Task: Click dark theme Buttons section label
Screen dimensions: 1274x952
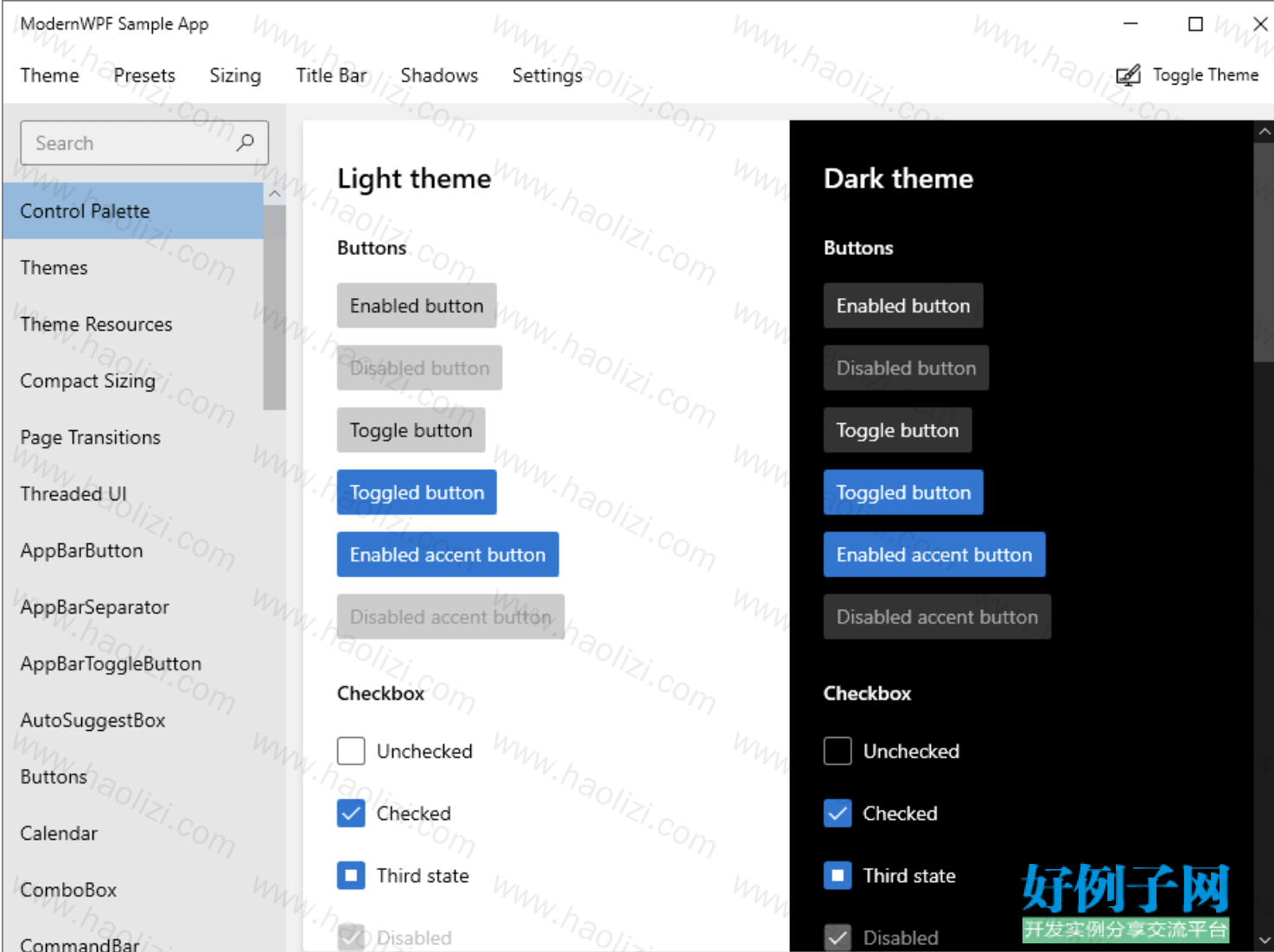Action: coord(858,248)
